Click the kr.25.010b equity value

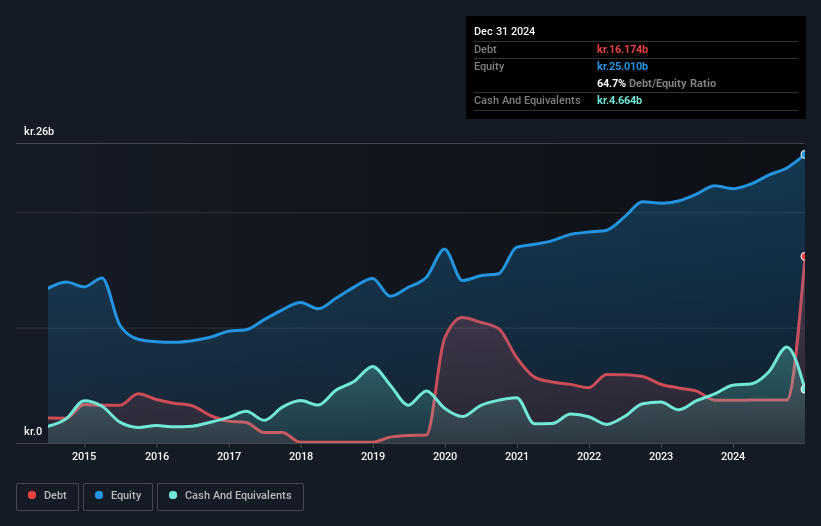(x=623, y=66)
